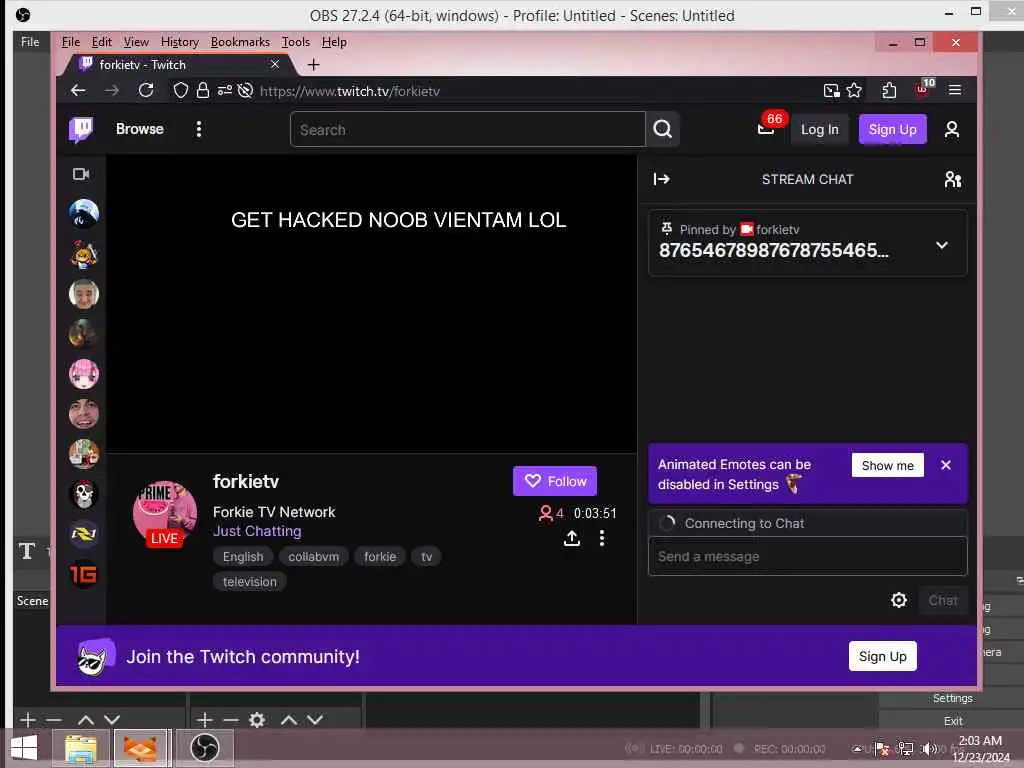1024x768 pixels.
Task: Click the followed channels camera icon
Action: pos(81,174)
